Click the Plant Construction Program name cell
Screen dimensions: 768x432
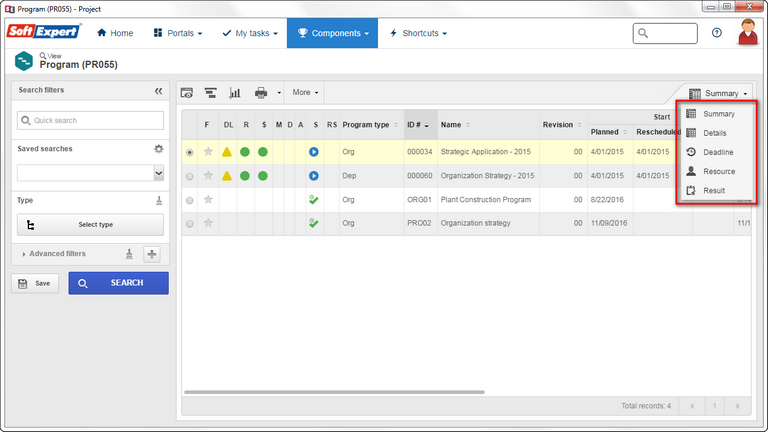click(488, 199)
